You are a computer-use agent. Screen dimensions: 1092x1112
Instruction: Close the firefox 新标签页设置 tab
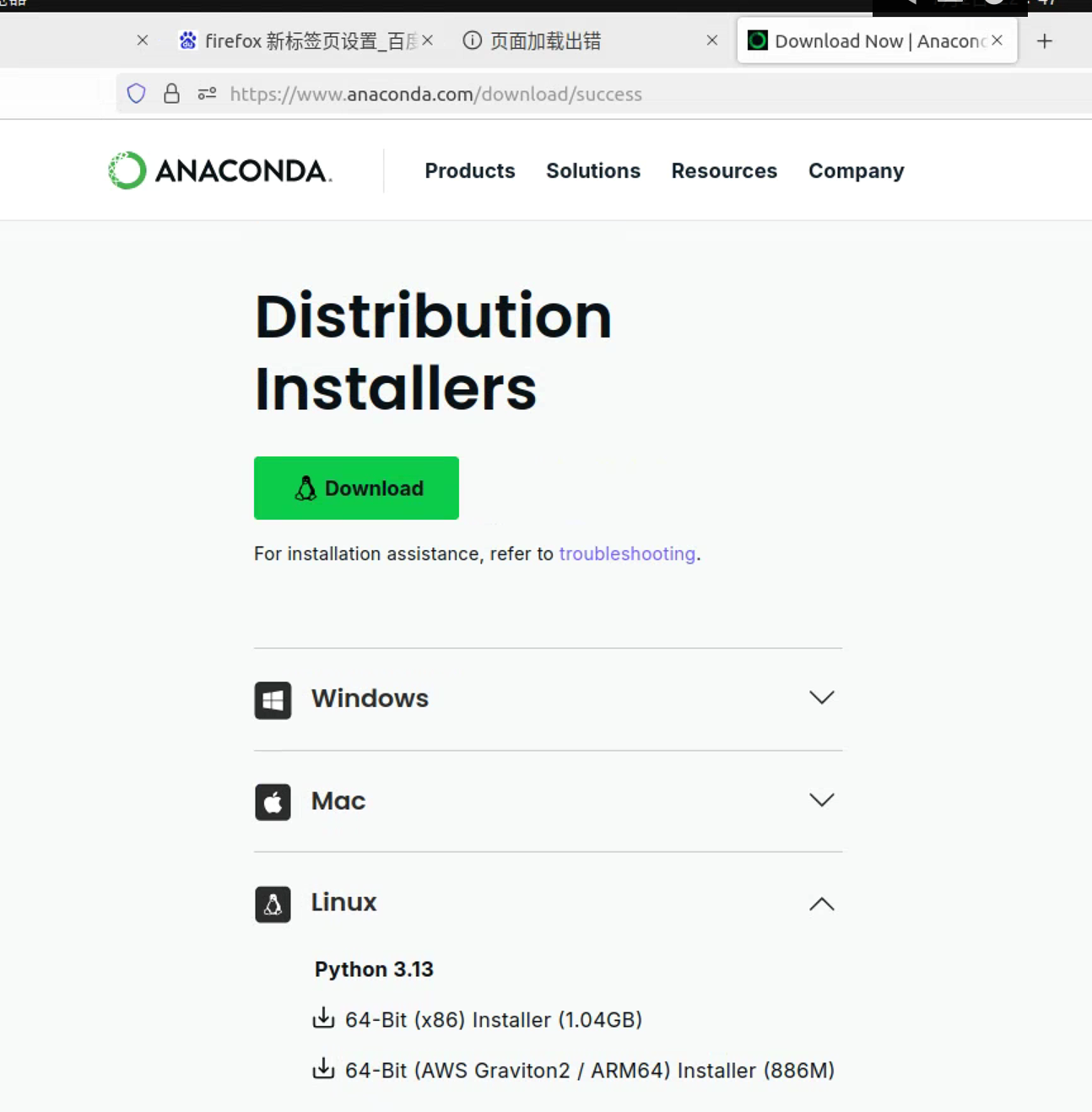428,40
